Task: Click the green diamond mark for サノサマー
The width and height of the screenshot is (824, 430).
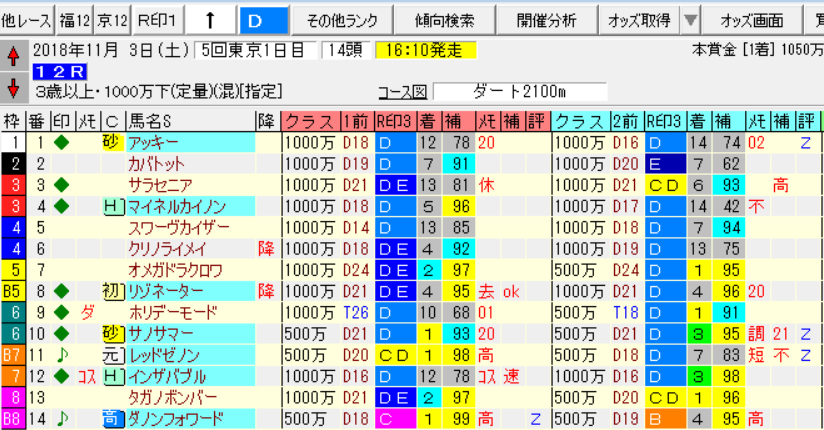Action: 61,333
